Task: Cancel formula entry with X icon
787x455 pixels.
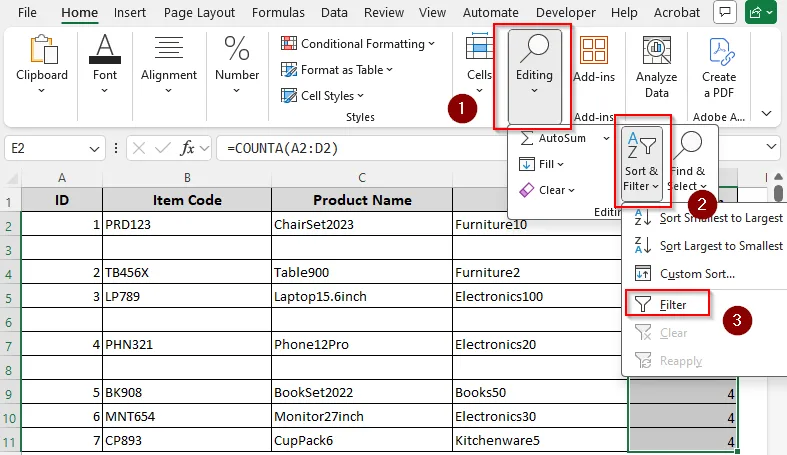Action: (139, 148)
